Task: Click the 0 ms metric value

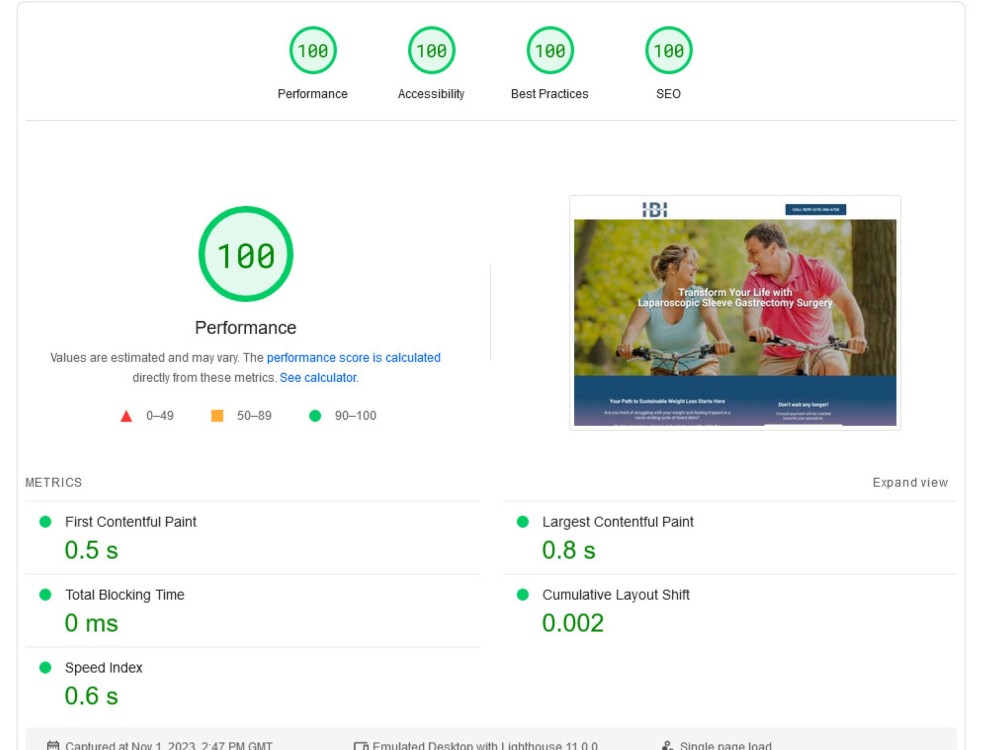Action: (x=91, y=623)
